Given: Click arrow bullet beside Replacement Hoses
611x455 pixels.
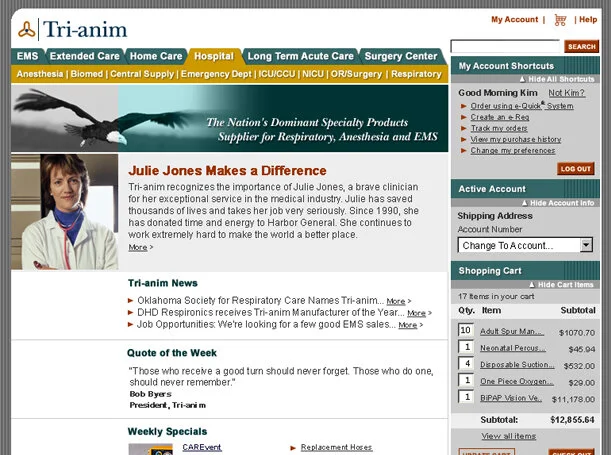Looking at the screenshot, I should 293,448.
